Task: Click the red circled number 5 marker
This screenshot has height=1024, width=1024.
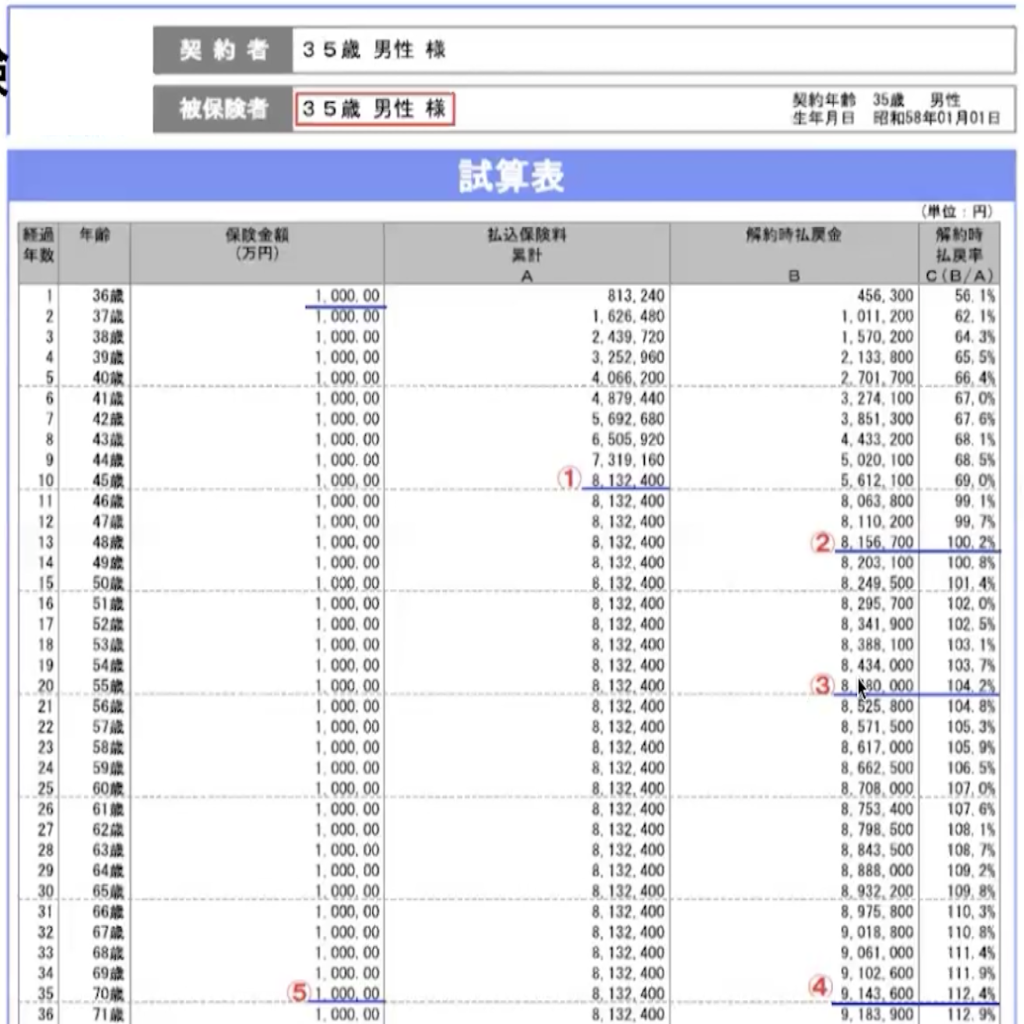Action: (x=297, y=992)
